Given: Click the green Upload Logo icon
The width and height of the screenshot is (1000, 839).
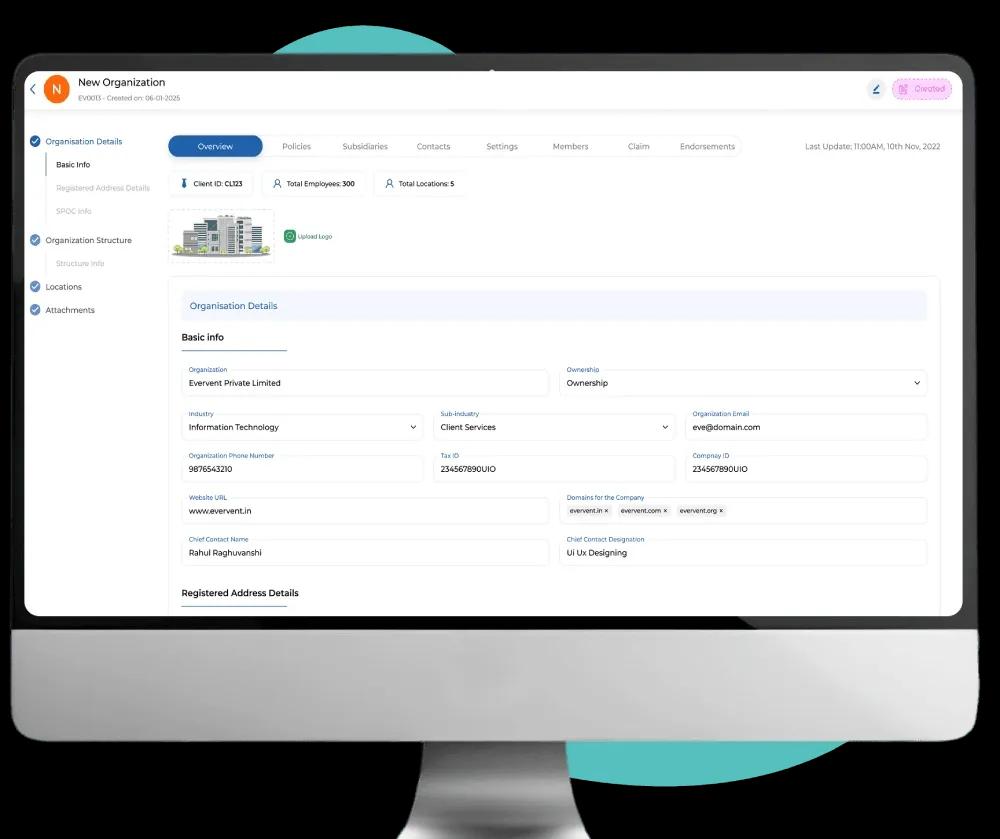Looking at the screenshot, I should (x=290, y=236).
